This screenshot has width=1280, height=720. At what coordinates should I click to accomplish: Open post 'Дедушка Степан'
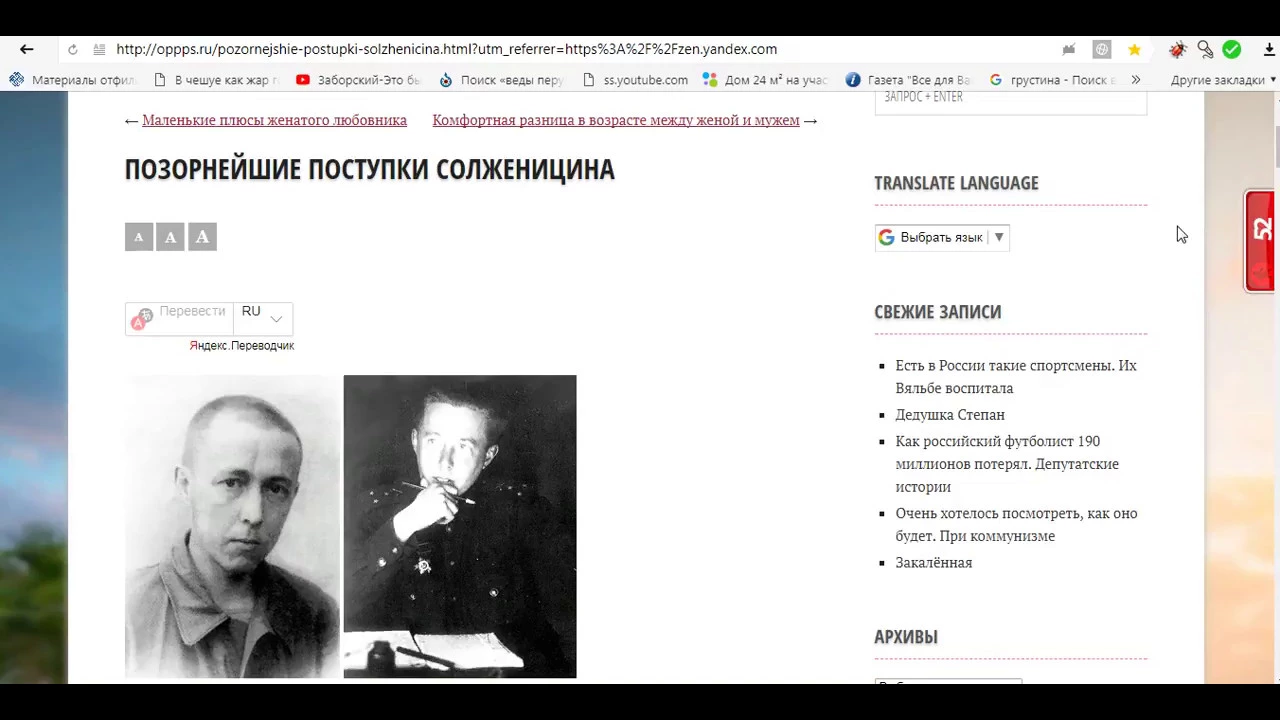pos(950,415)
